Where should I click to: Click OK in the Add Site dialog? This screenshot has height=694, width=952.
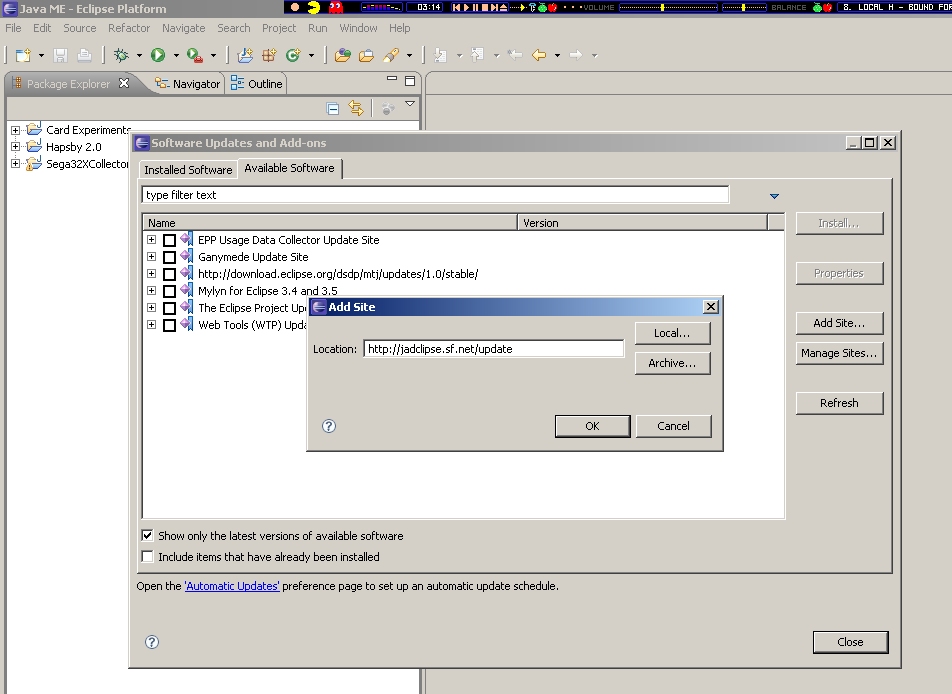pos(593,426)
